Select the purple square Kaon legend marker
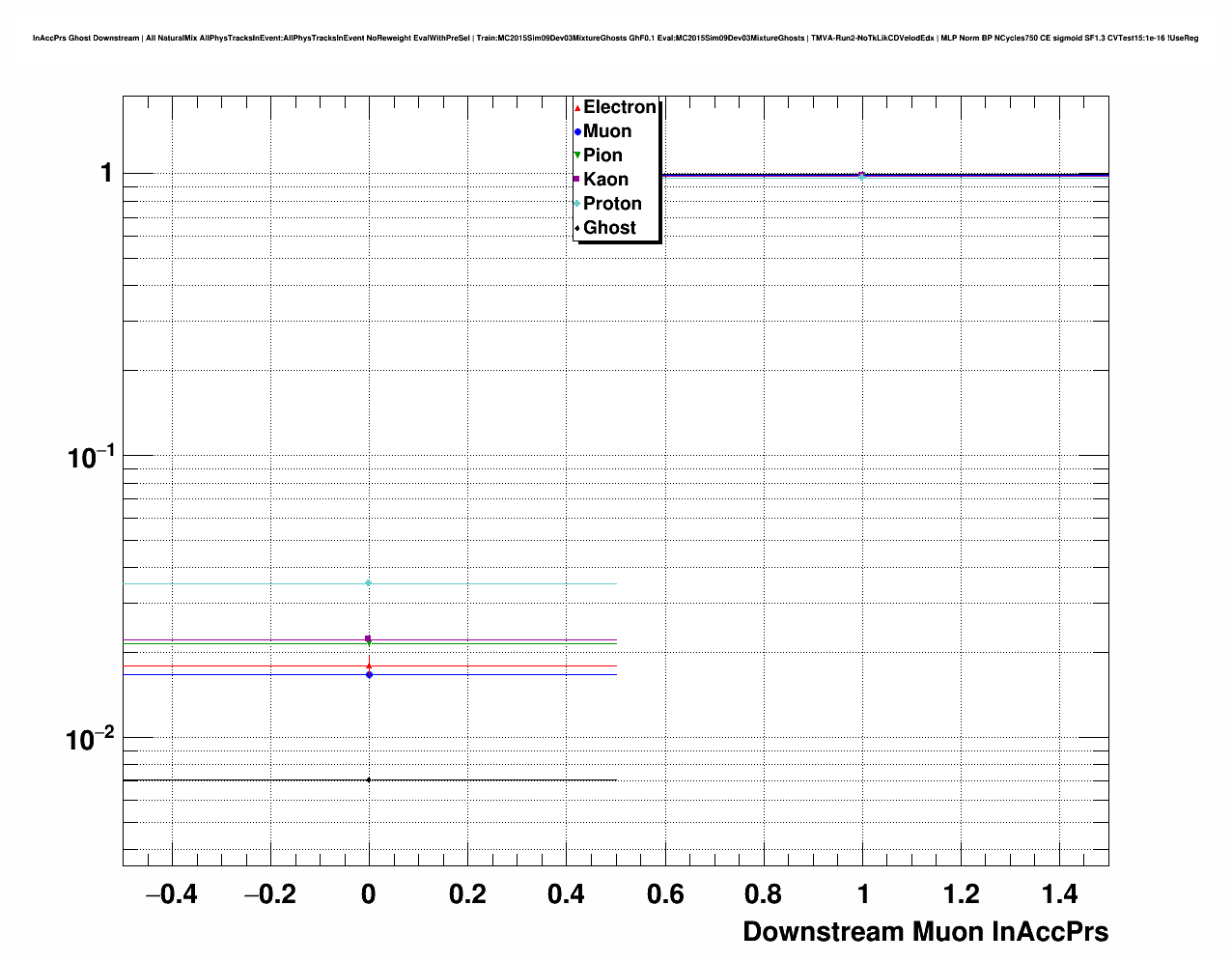The width and height of the screenshot is (1232, 962). tap(577, 180)
